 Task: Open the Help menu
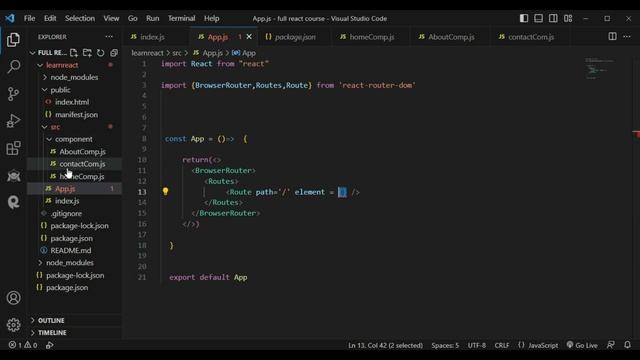tap(211, 18)
